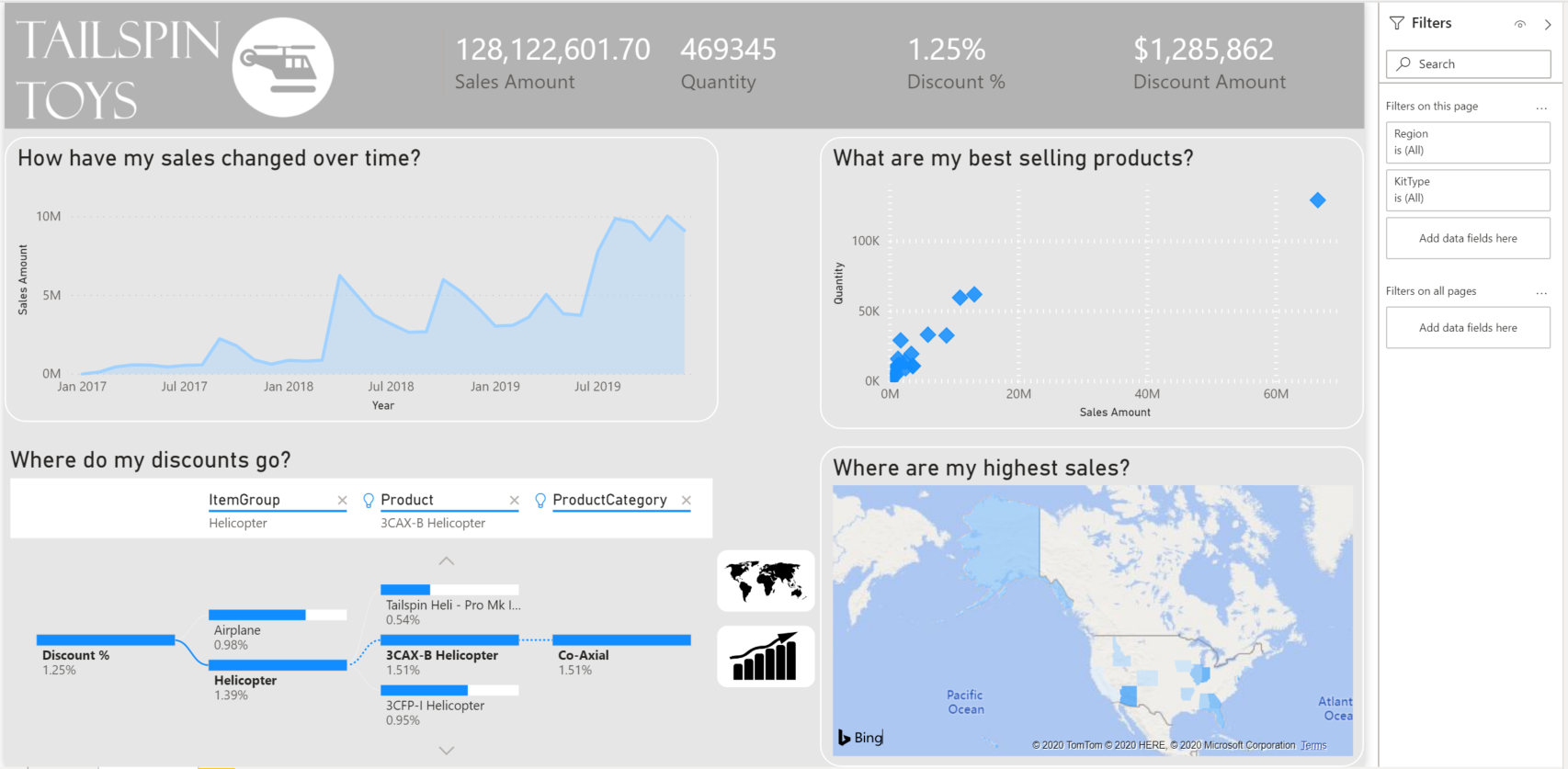
Task: Click 'Where do my discounts go?' title
Action: [151, 460]
